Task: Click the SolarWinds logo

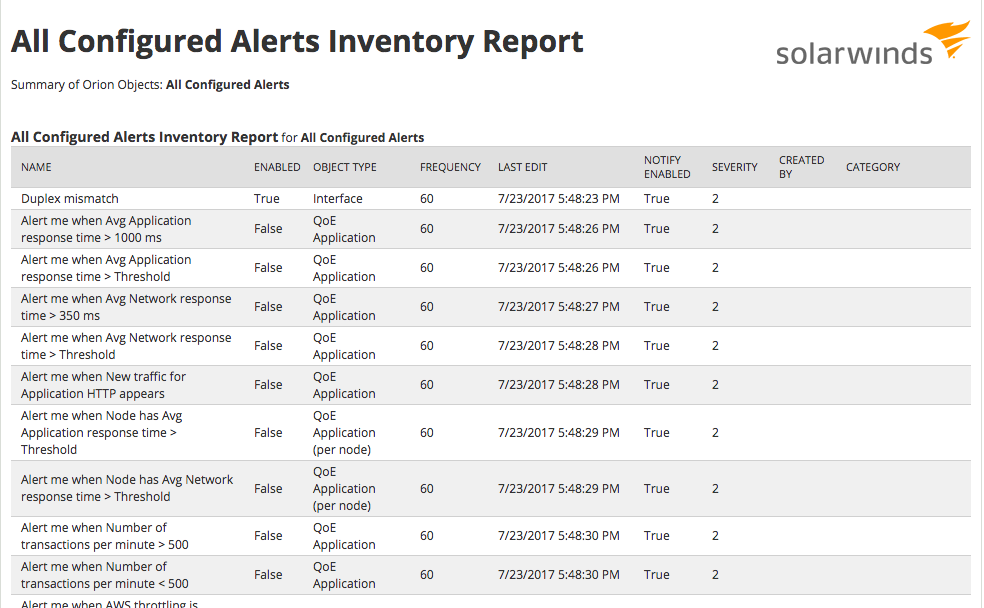Action: coord(871,45)
